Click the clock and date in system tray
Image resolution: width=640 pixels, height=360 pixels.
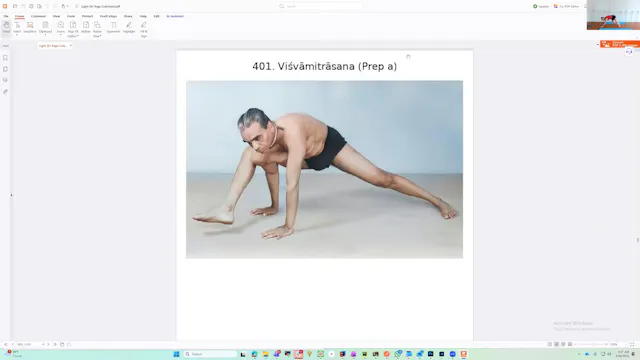[x=623, y=354]
